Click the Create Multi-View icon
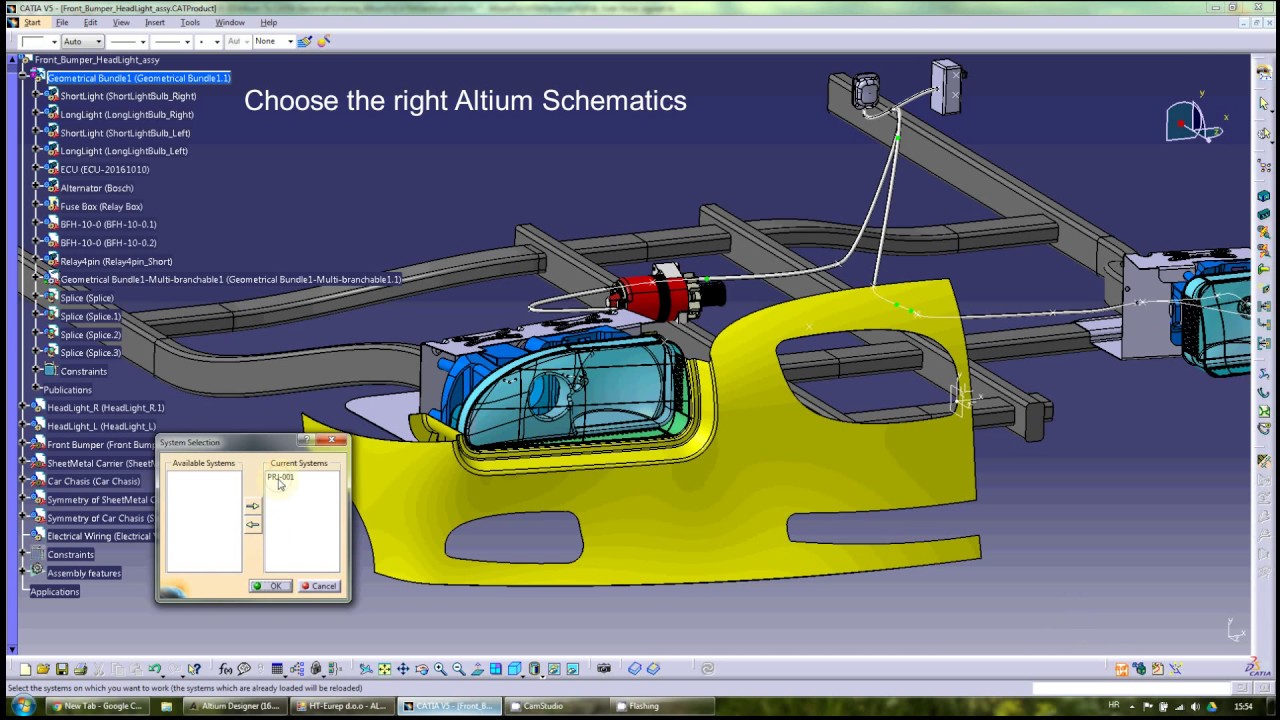Image resolution: width=1280 pixels, height=720 pixels. (495, 669)
